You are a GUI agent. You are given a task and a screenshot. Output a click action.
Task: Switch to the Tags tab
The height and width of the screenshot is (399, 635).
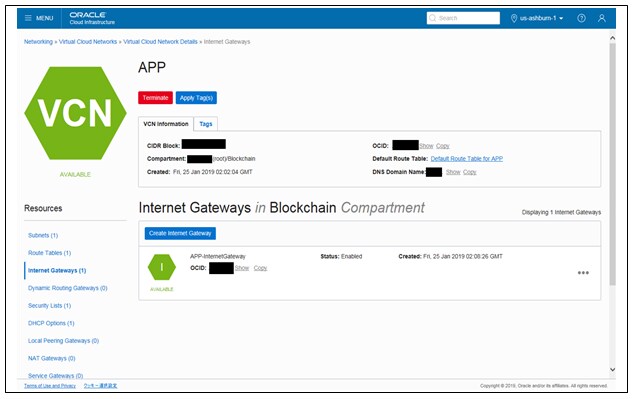click(x=206, y=124)
